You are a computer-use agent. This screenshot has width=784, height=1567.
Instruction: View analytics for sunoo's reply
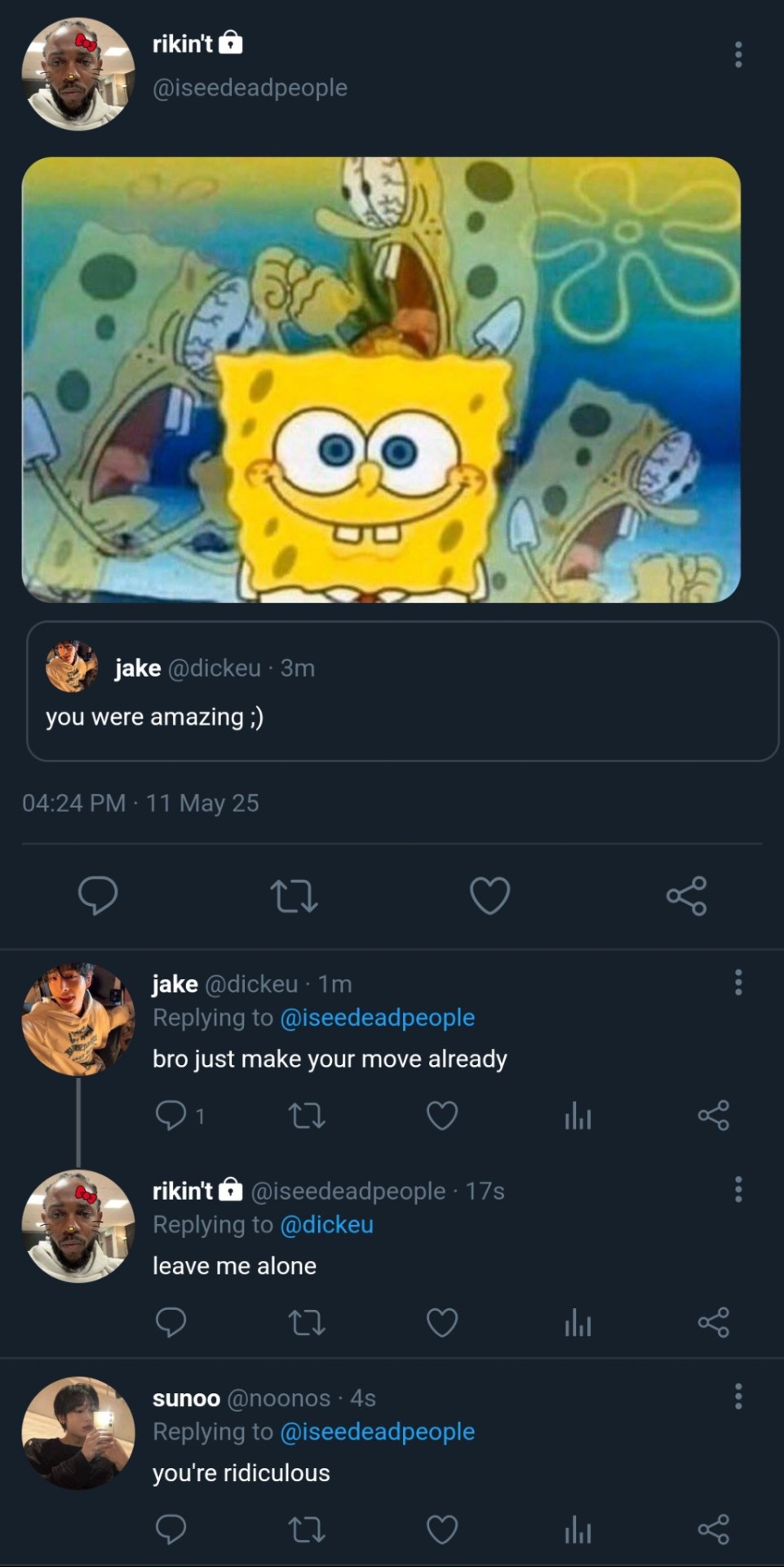[x=578, y=1529]
